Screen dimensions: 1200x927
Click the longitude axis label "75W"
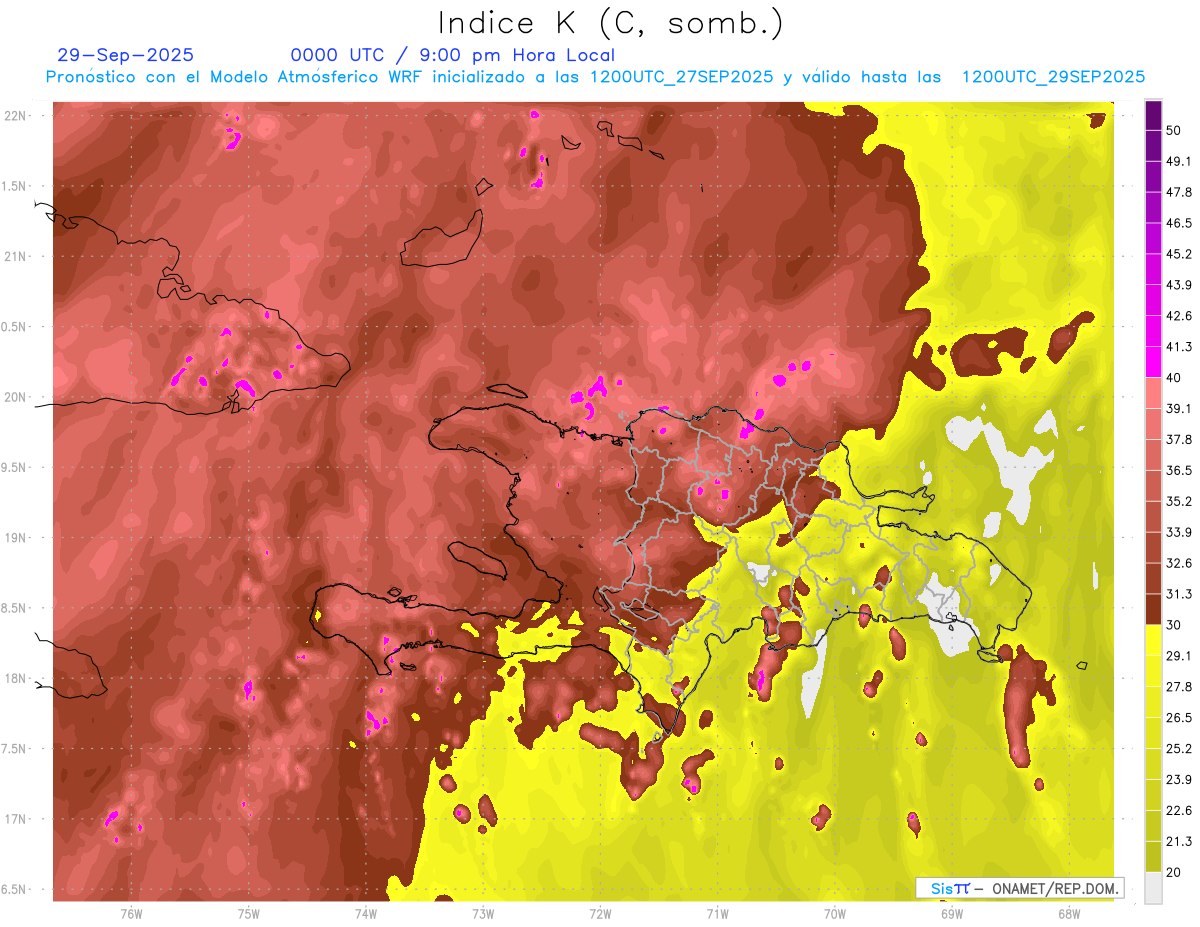coord(249,913)
